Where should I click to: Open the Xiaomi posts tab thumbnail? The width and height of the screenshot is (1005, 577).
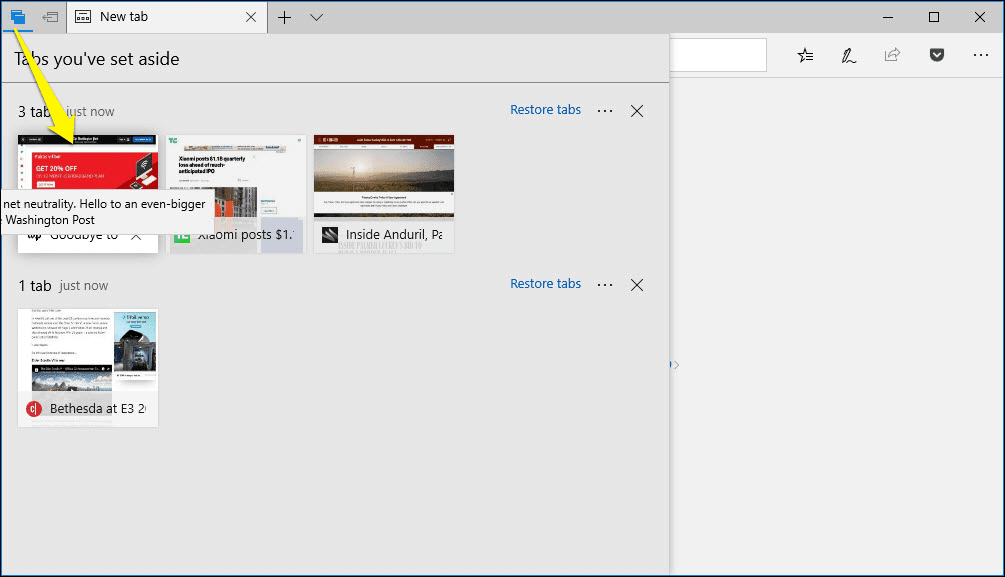pos(236,194)
